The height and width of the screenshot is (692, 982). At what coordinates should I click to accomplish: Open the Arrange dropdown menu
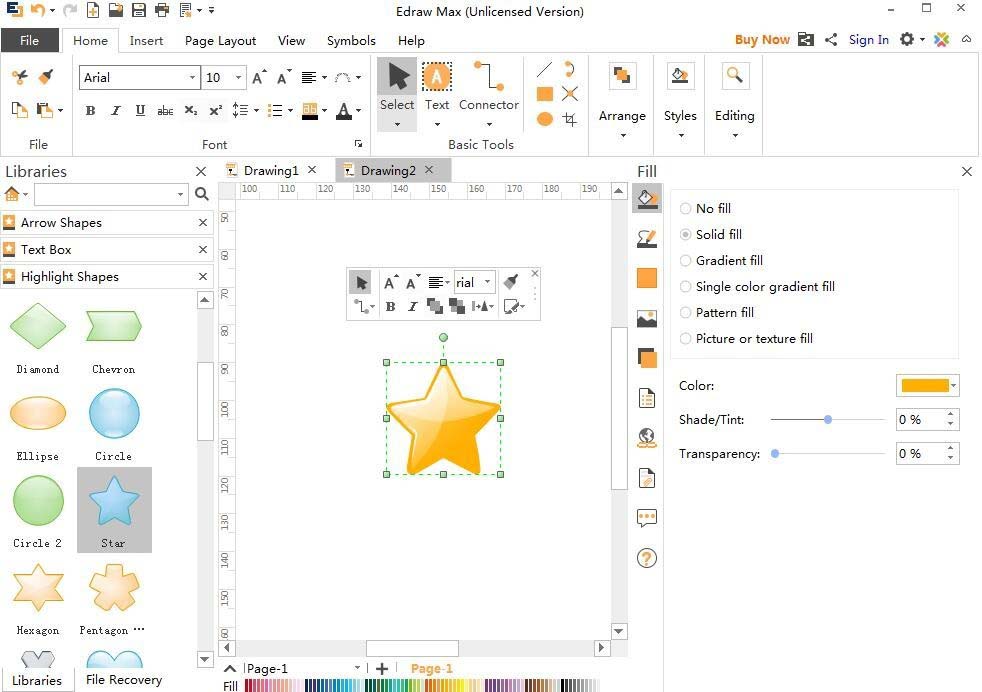coord(622,116)
